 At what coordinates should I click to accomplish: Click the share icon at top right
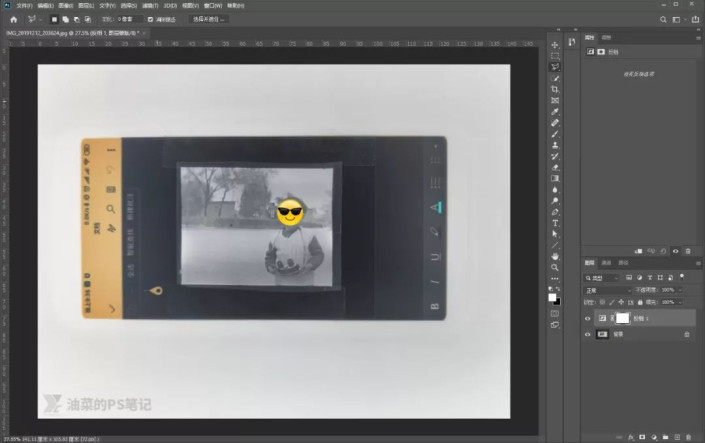click(x=695, y=19)
